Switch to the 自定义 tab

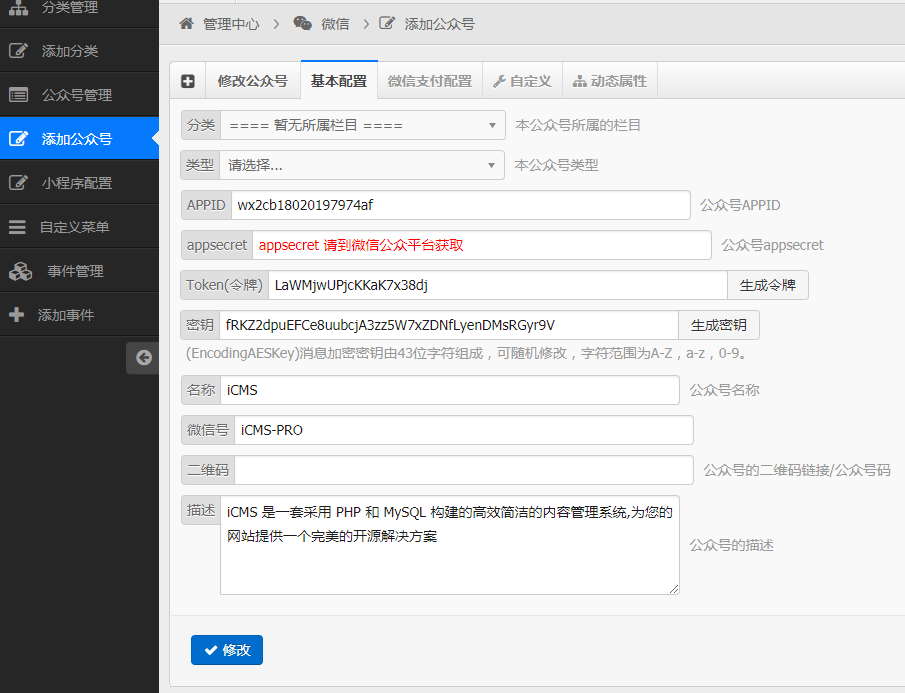coord(522,81)
